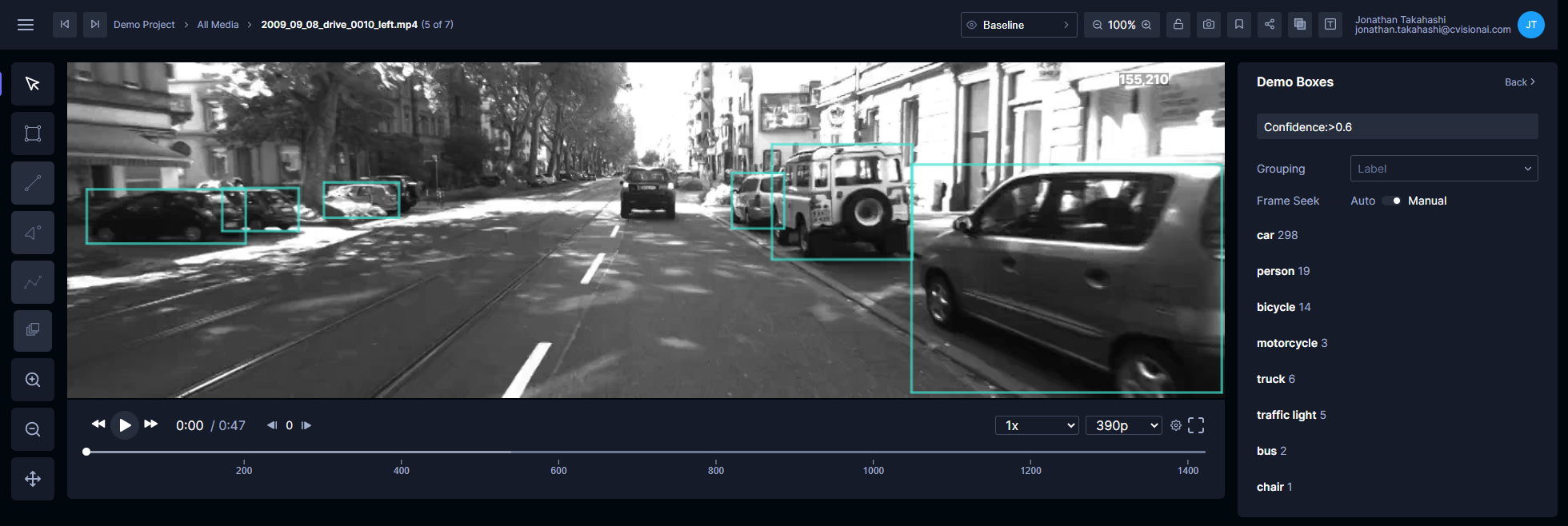Open the 390p video quality dropdown
This screenshot has height=526, width=1568.
1124,425
